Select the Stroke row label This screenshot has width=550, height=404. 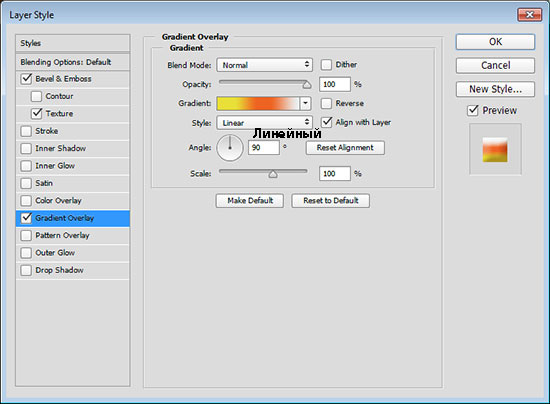[47, 131]
